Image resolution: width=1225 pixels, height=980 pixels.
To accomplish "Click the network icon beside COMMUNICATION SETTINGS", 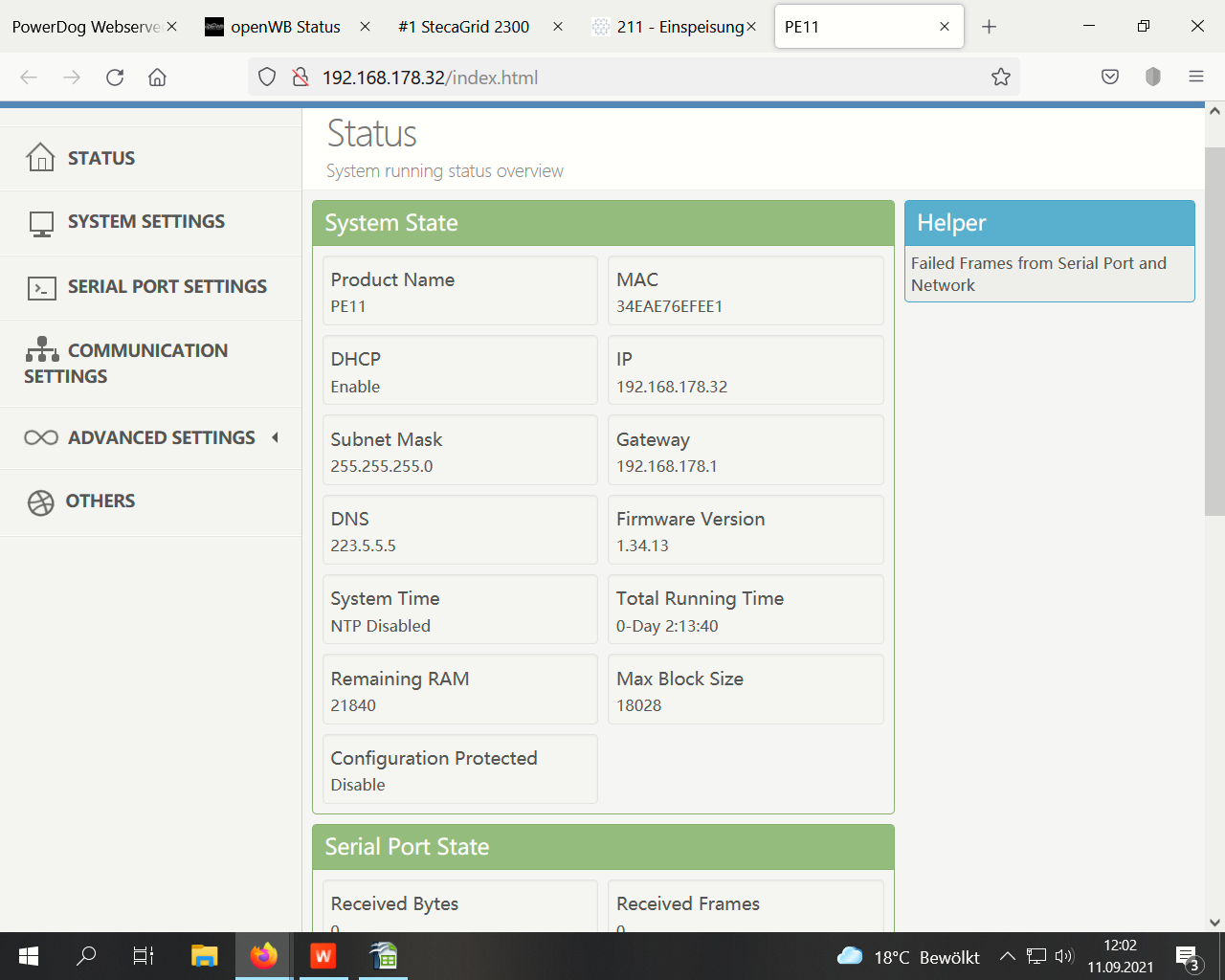I will click(x=42, y=349).
